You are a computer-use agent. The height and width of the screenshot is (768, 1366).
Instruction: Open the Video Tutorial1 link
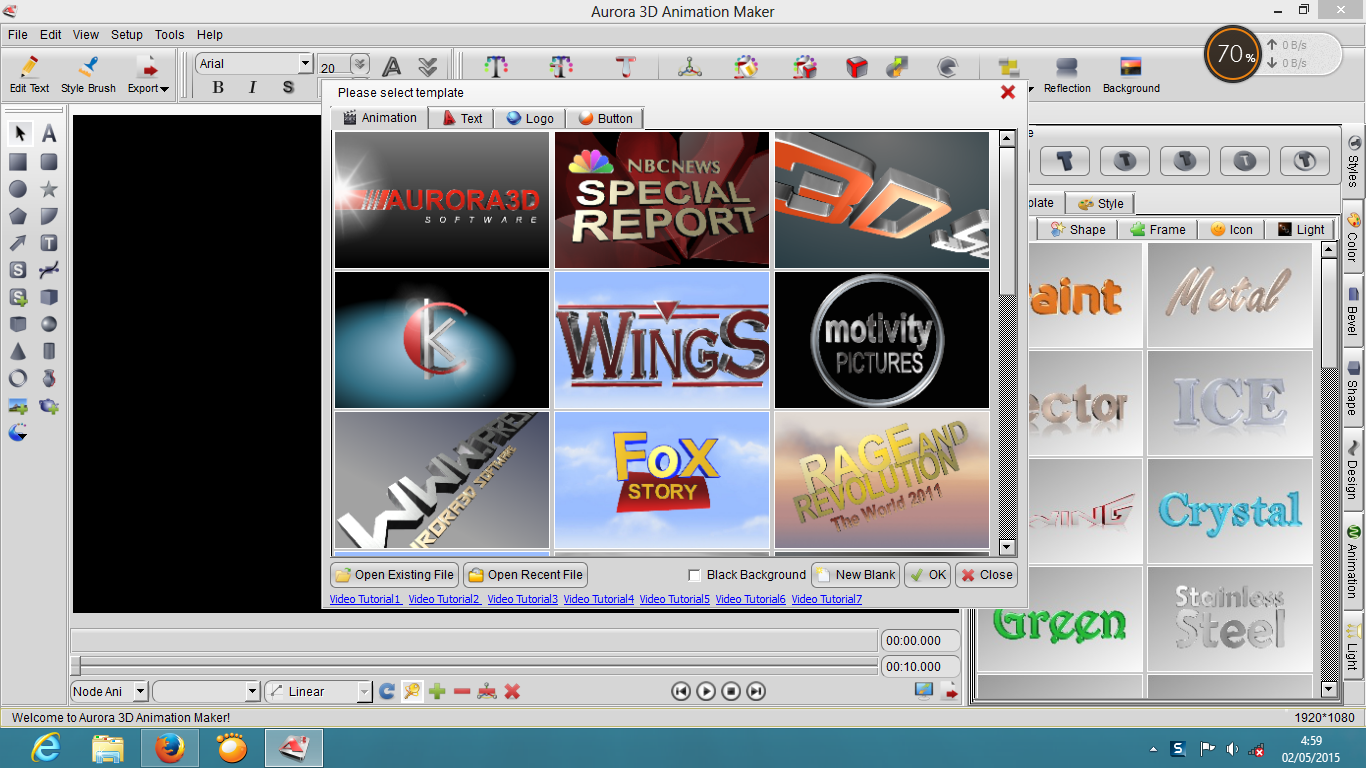pyautogui.click(x=365, y=599)
